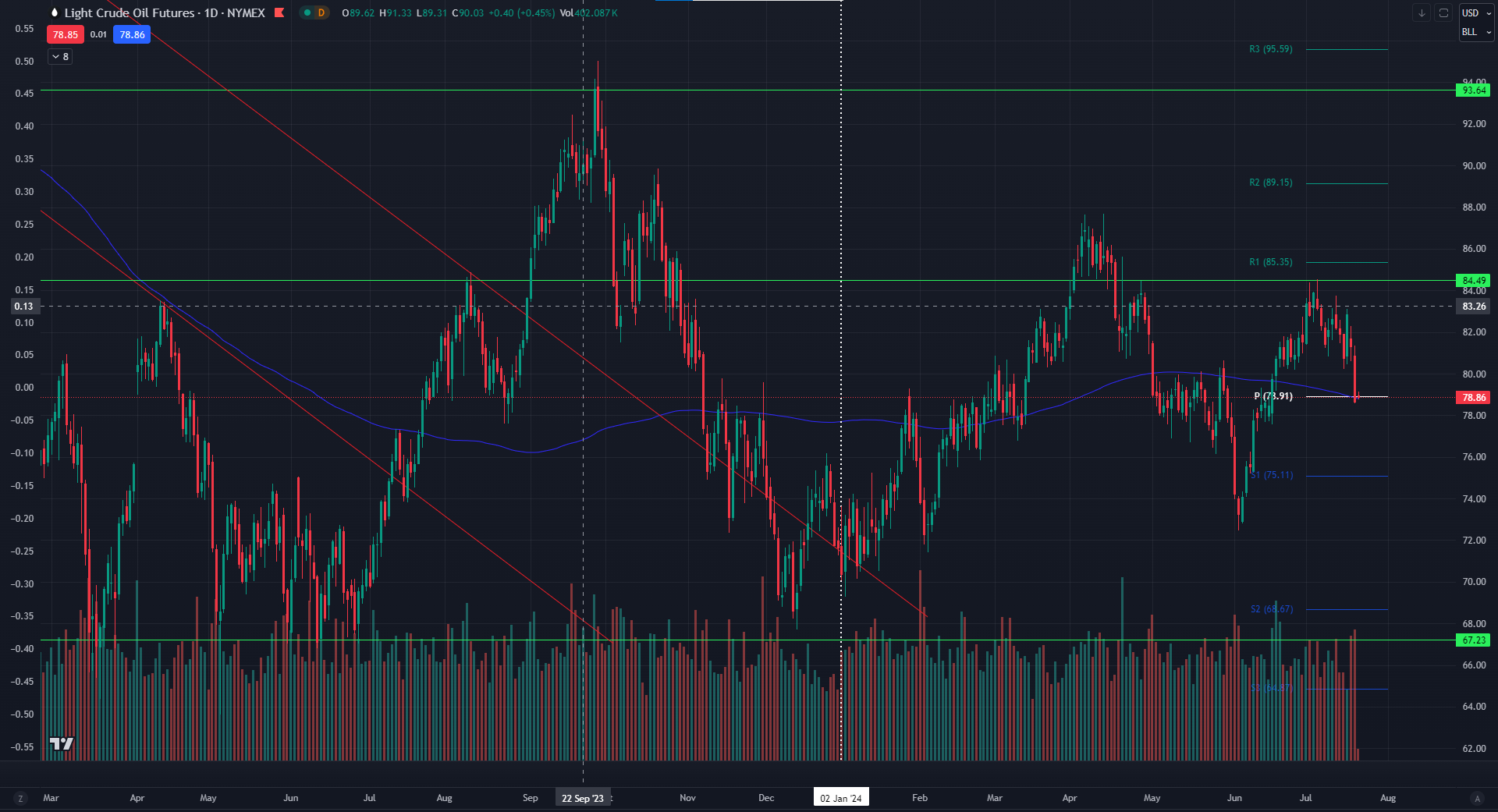This screenshot has height=812, width=1498.
Task: Click the Aug label at the axis's right end
Action: (1388, 798)
